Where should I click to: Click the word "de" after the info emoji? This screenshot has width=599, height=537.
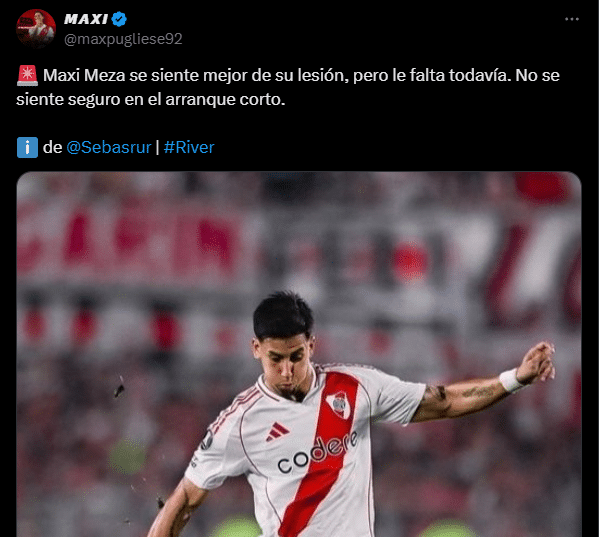[x=52, y=147]
